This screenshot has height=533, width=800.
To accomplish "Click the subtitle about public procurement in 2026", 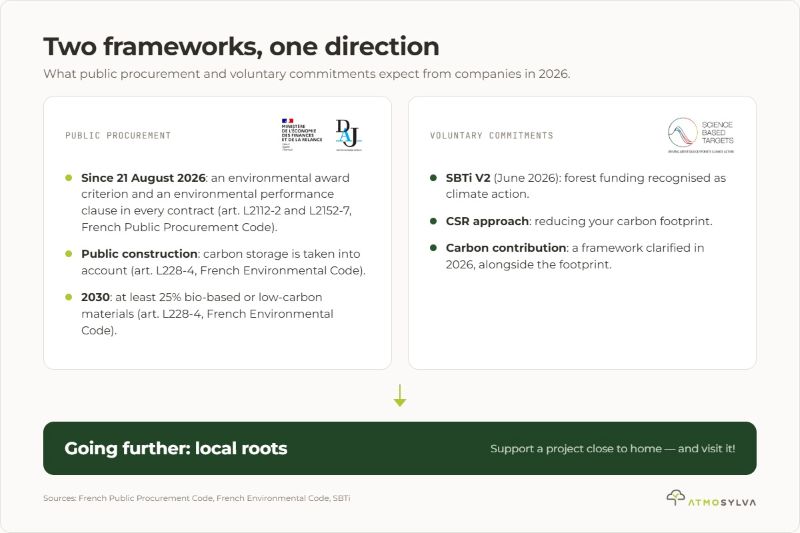I will [307, 74].
